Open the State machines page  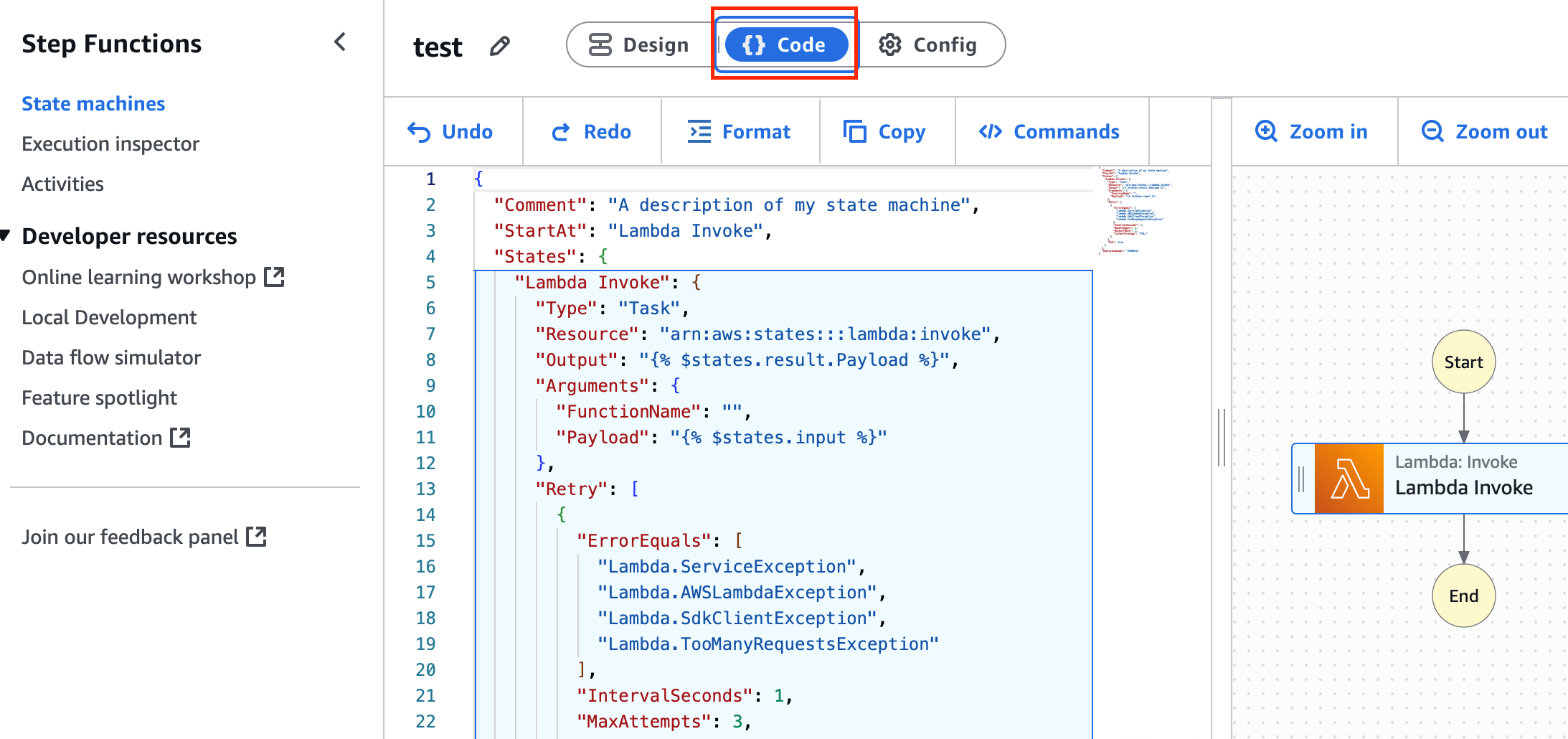tap(93, 104)
